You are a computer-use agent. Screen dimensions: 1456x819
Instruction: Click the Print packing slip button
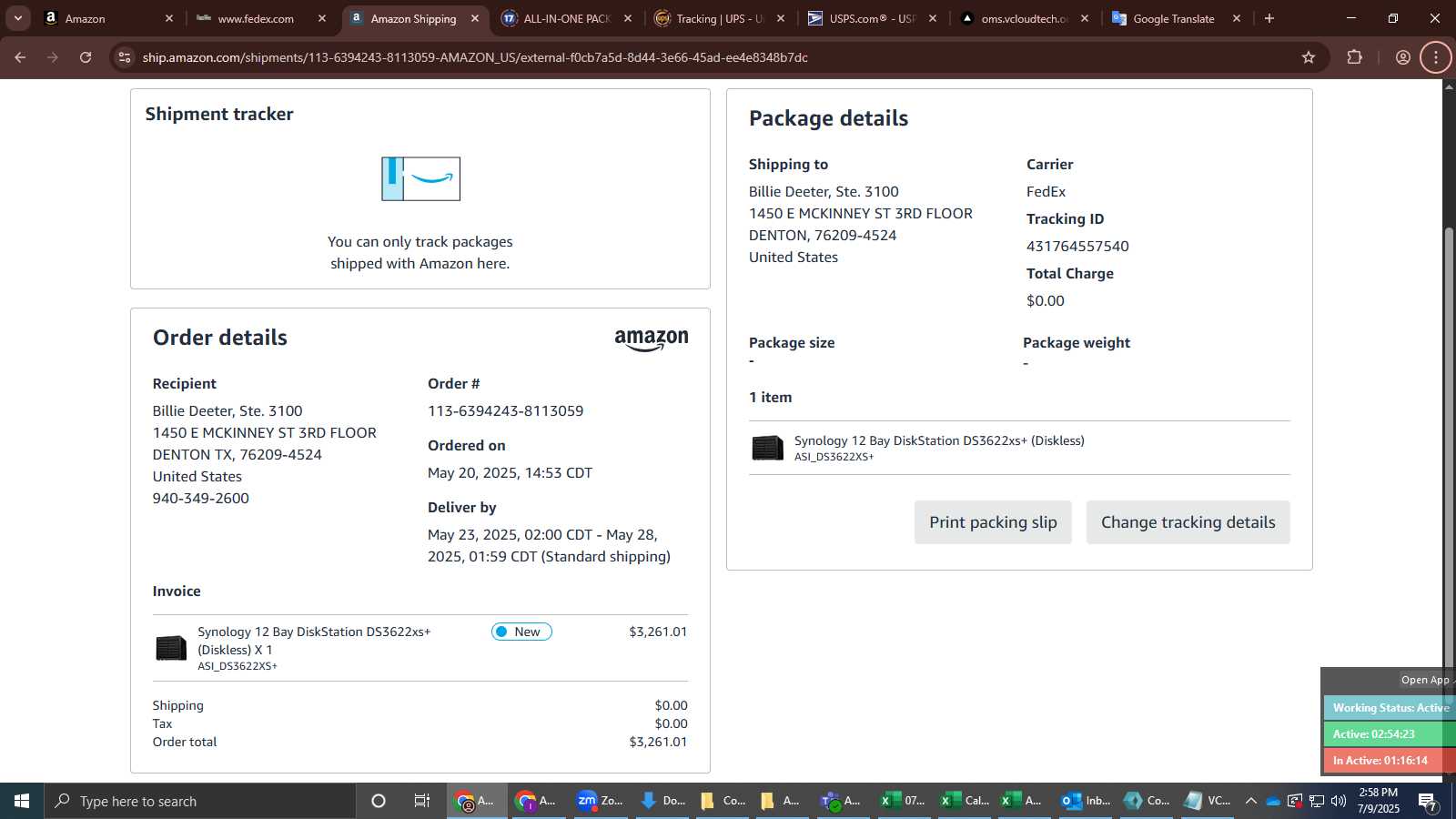coord(993,522)
